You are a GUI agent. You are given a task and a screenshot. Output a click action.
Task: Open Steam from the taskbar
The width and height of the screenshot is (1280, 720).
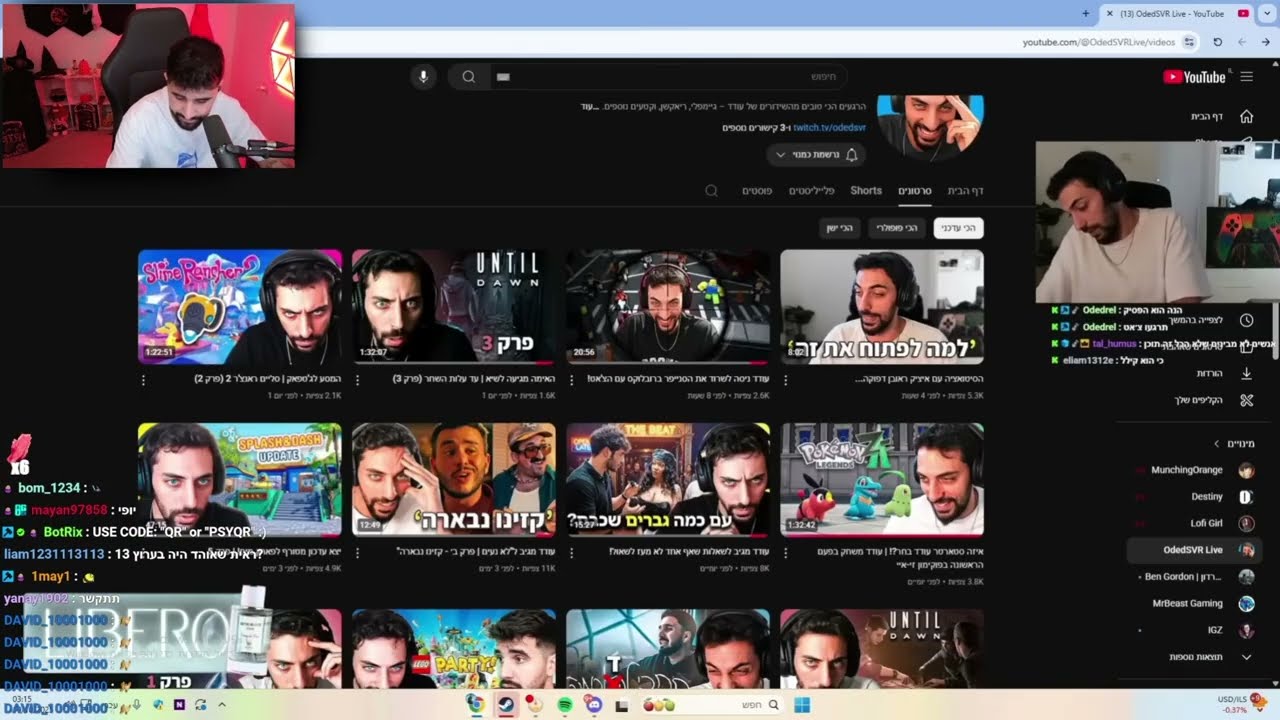pos(506,705)
